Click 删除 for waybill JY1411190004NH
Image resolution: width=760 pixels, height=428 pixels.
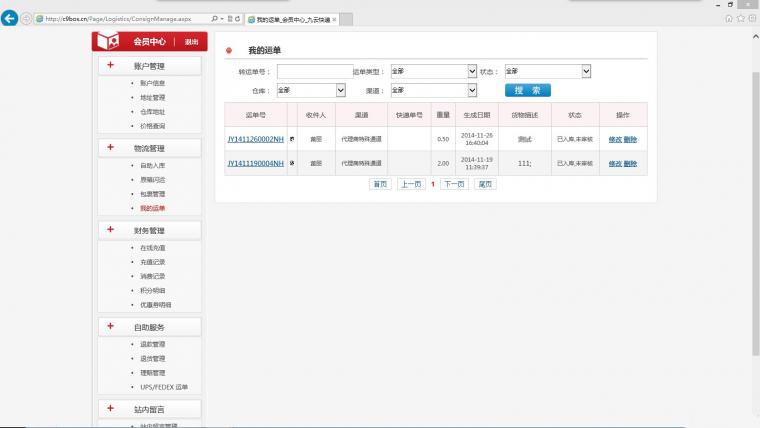(630, 164)
